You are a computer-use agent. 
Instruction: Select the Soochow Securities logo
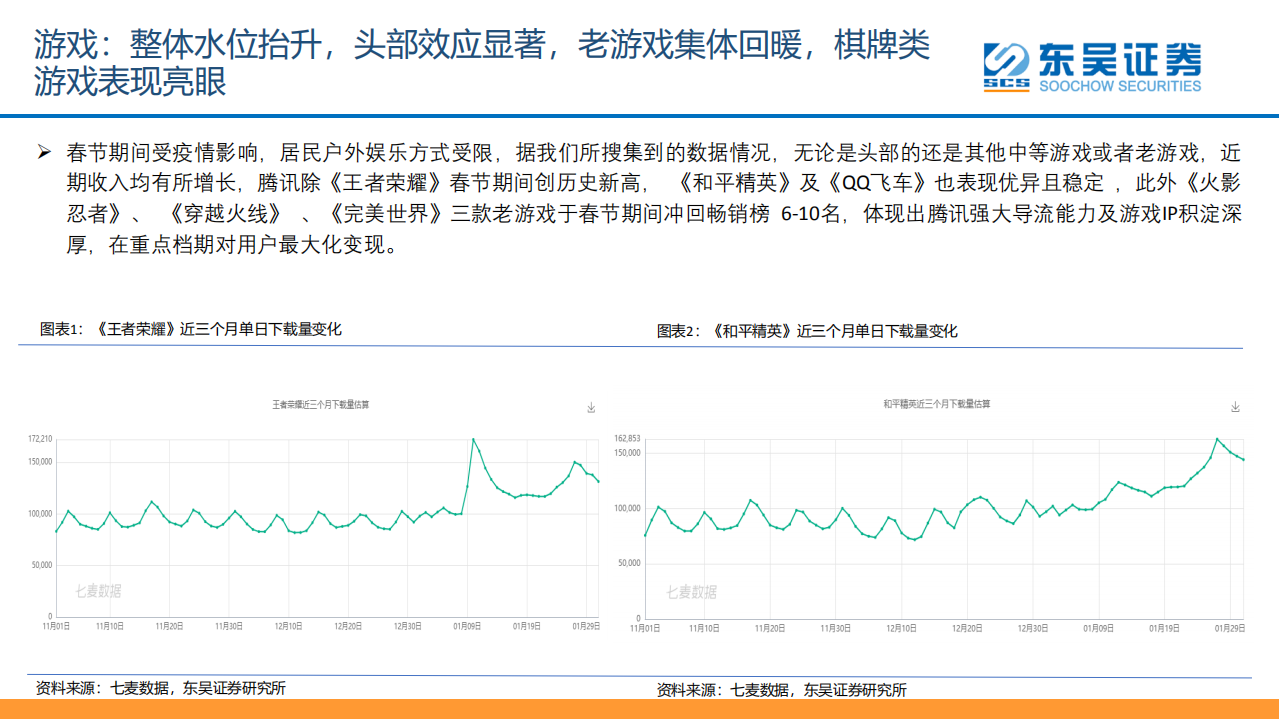click(x=1094, y=68)
